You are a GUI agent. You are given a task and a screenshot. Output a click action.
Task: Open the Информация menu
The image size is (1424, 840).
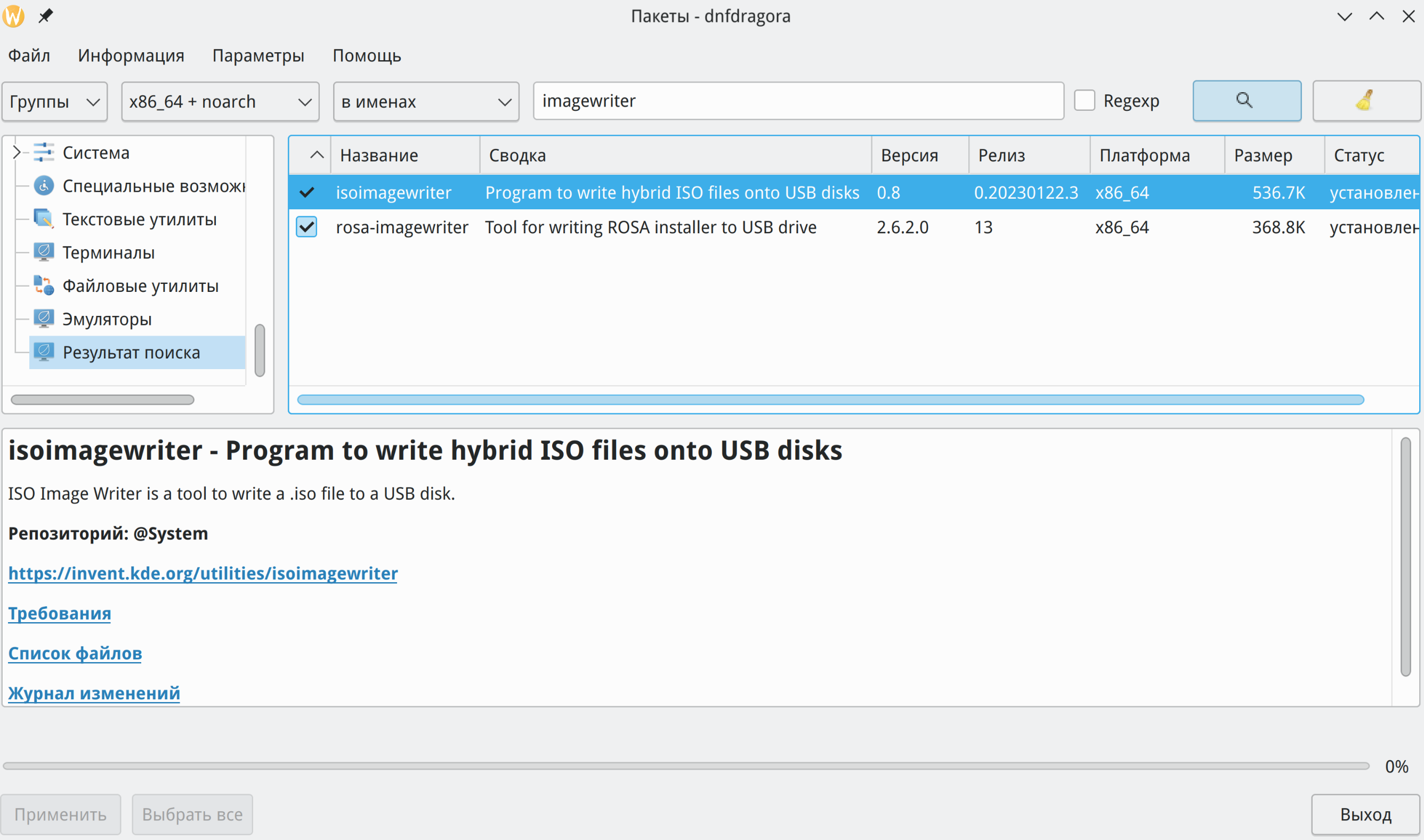pyautogui.click(x=131, y=55)
